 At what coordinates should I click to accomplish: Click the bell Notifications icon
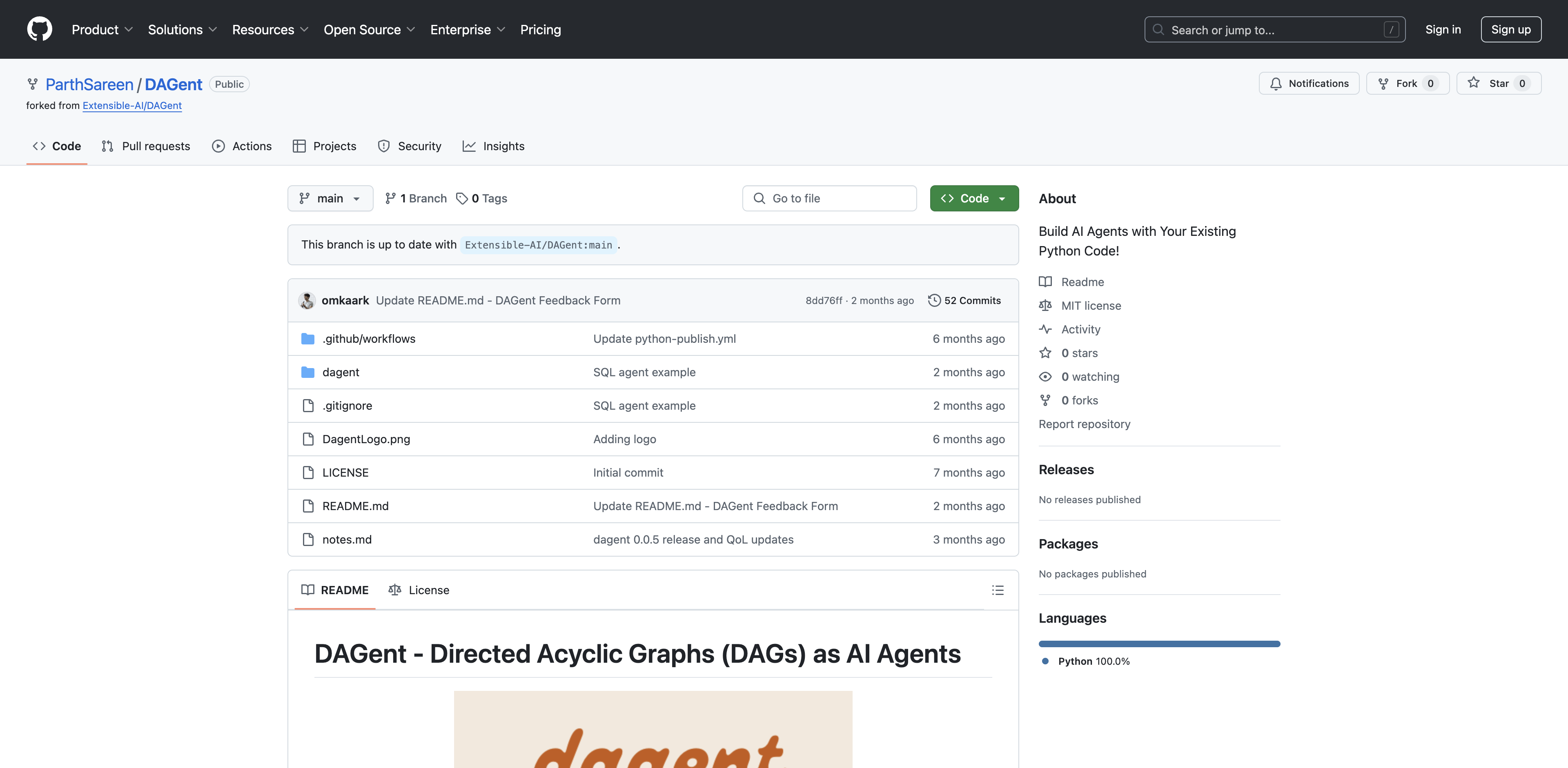click(1276, 84)
